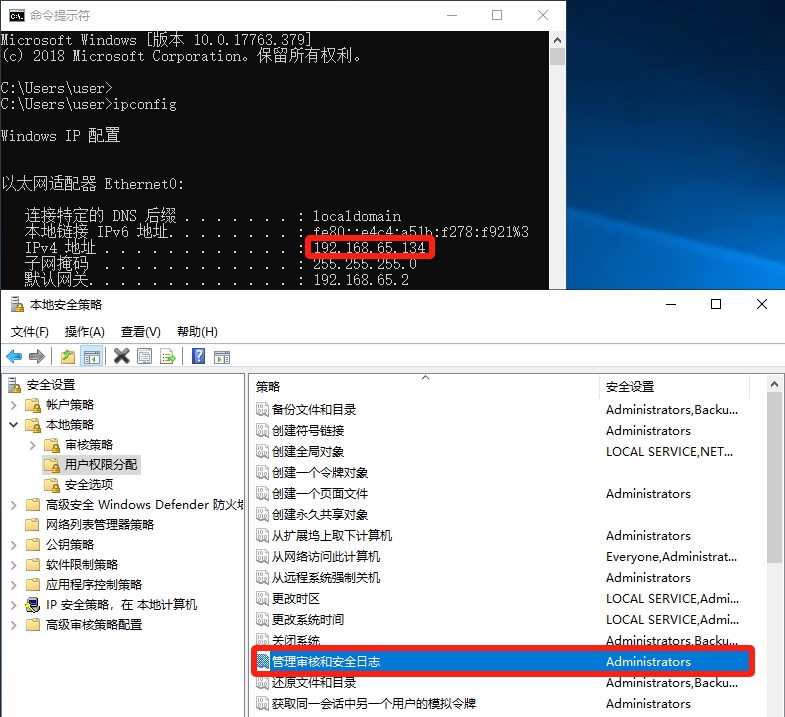Toggle the Show/Hide console tree icon

tap(92, 357)
